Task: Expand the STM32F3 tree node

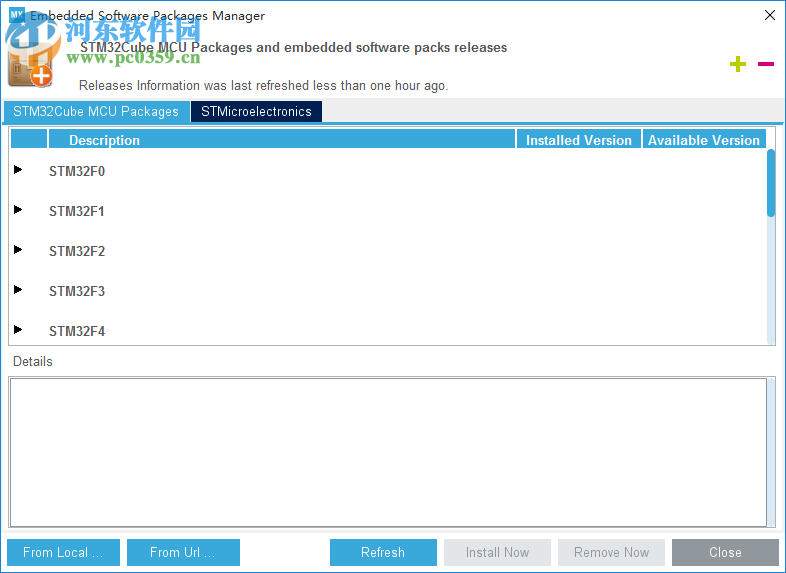Action: 18,290
